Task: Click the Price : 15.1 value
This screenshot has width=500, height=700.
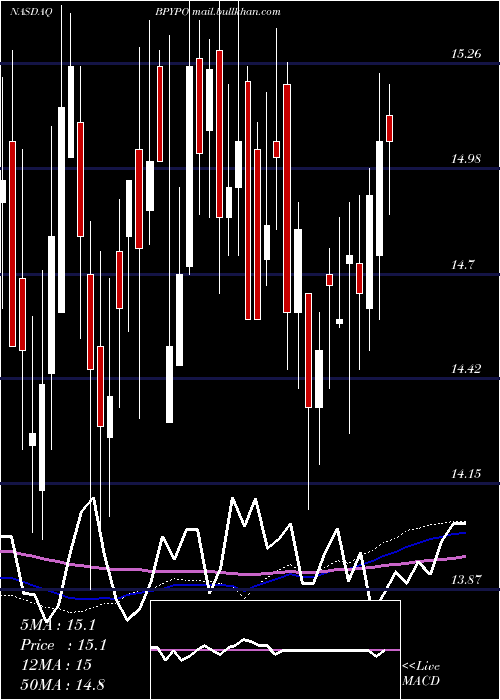Action: click(x=63, y=645)
